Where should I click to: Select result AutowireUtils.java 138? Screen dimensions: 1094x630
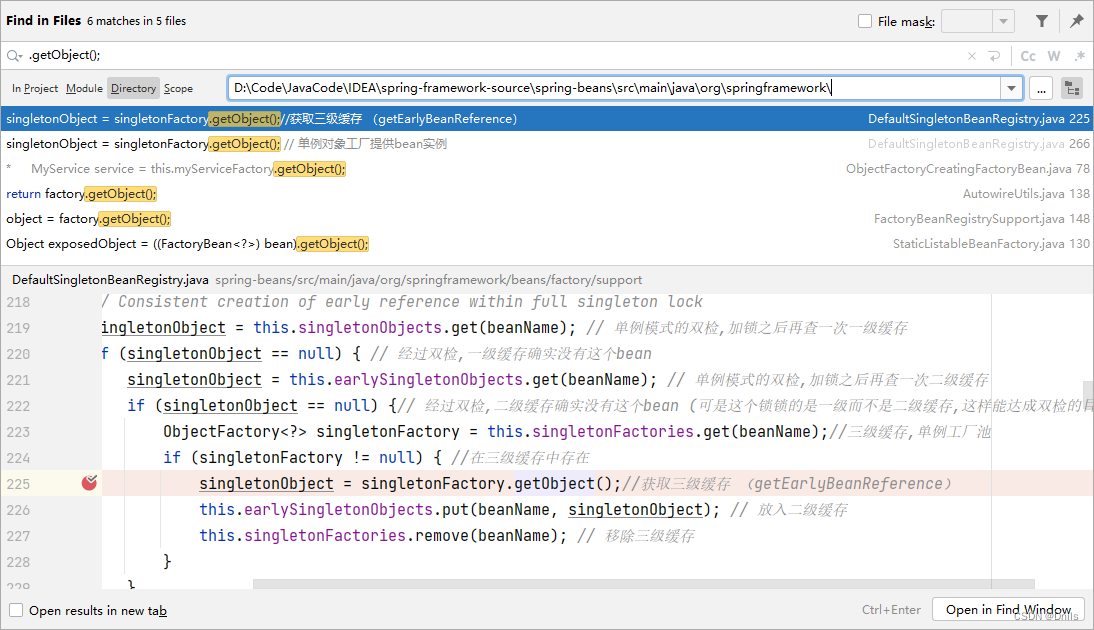pyautogui.click(x=547, y=194)
